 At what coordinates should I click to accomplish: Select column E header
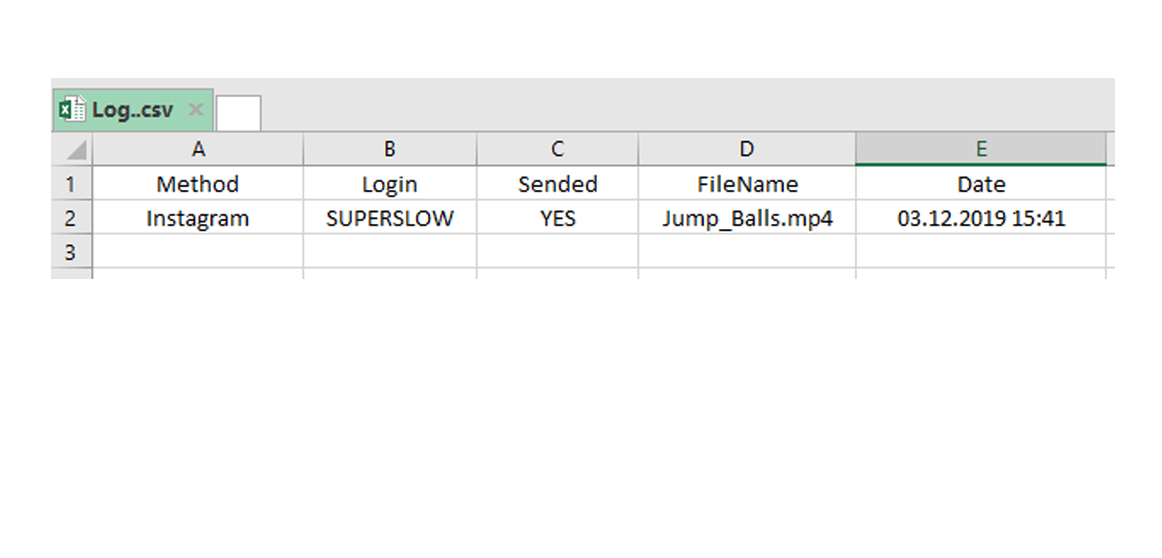coord(981,149)
